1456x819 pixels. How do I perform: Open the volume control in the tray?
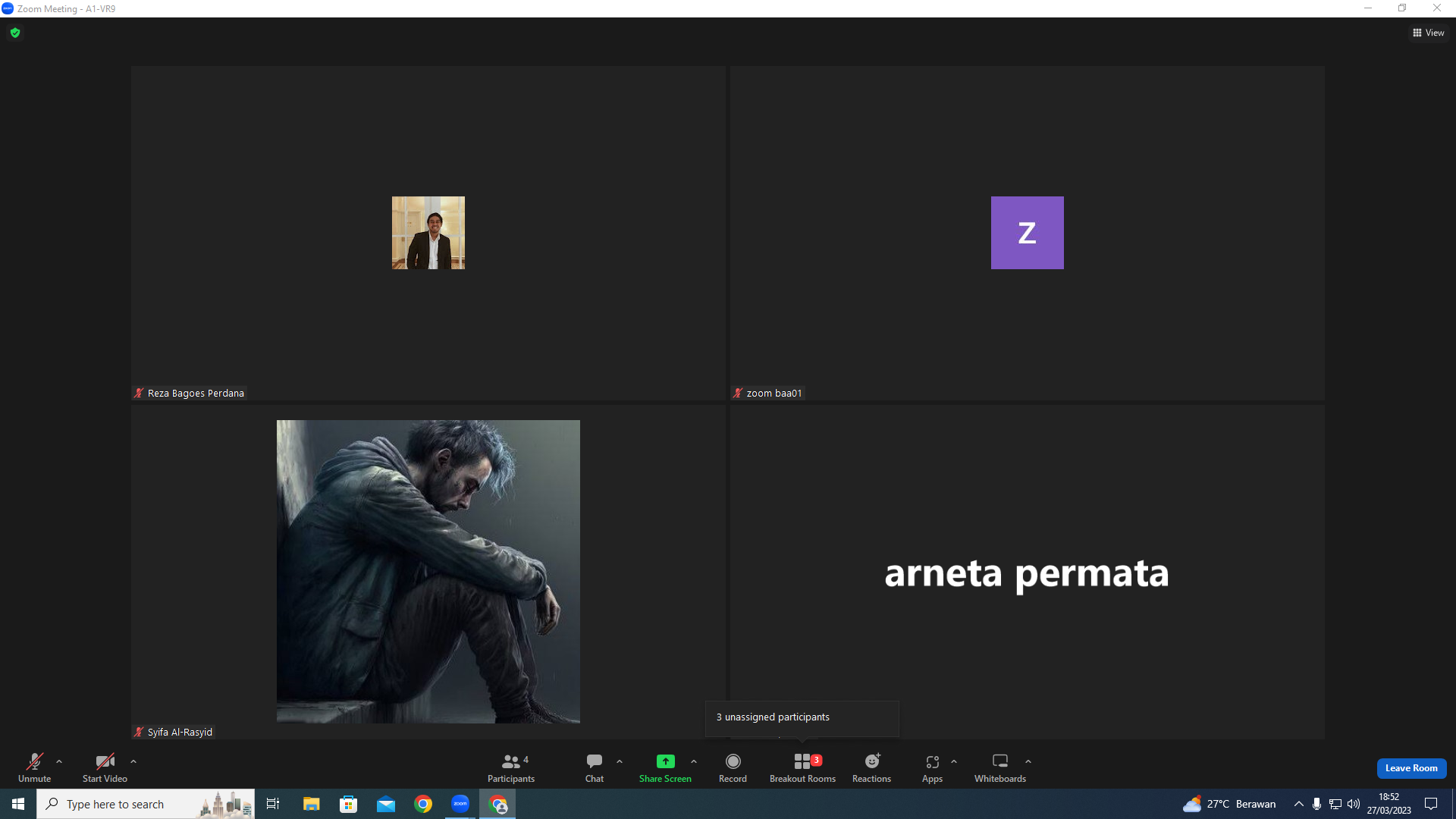click(1354, 804)
